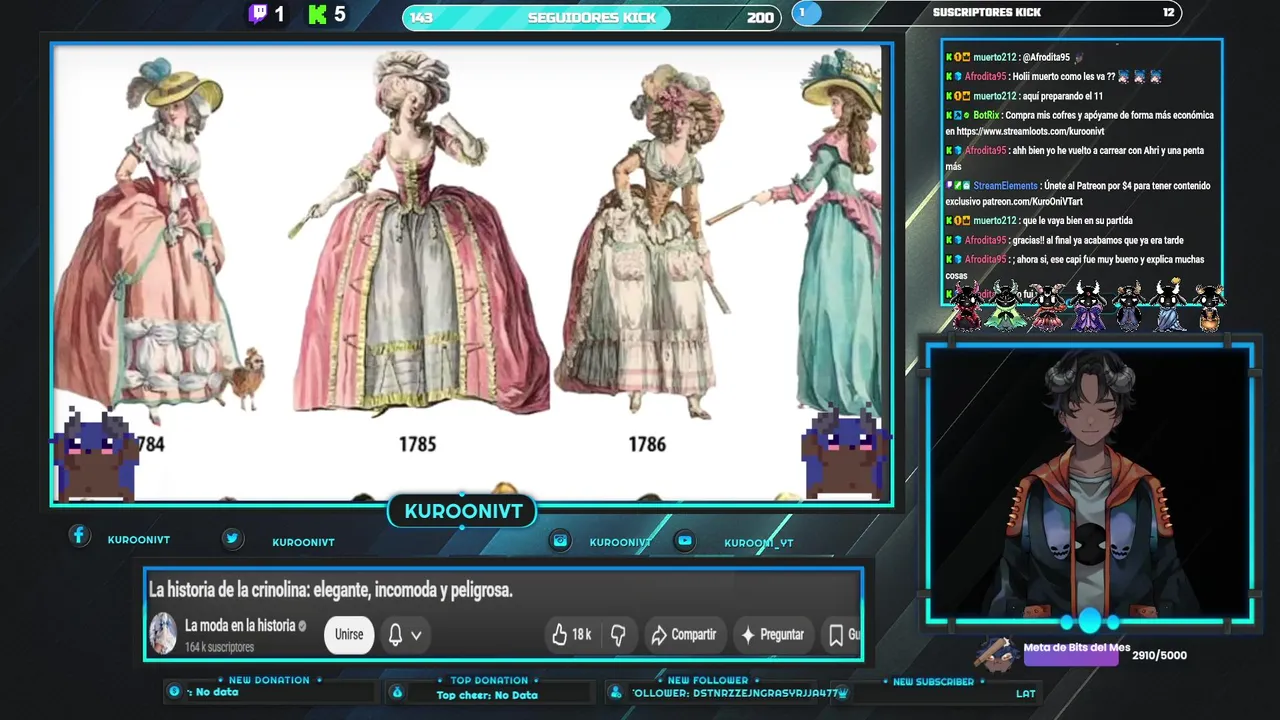Dislike the video with thumbs-down icon
This screenshot has width=1280, height=720.
click(618, 634)
